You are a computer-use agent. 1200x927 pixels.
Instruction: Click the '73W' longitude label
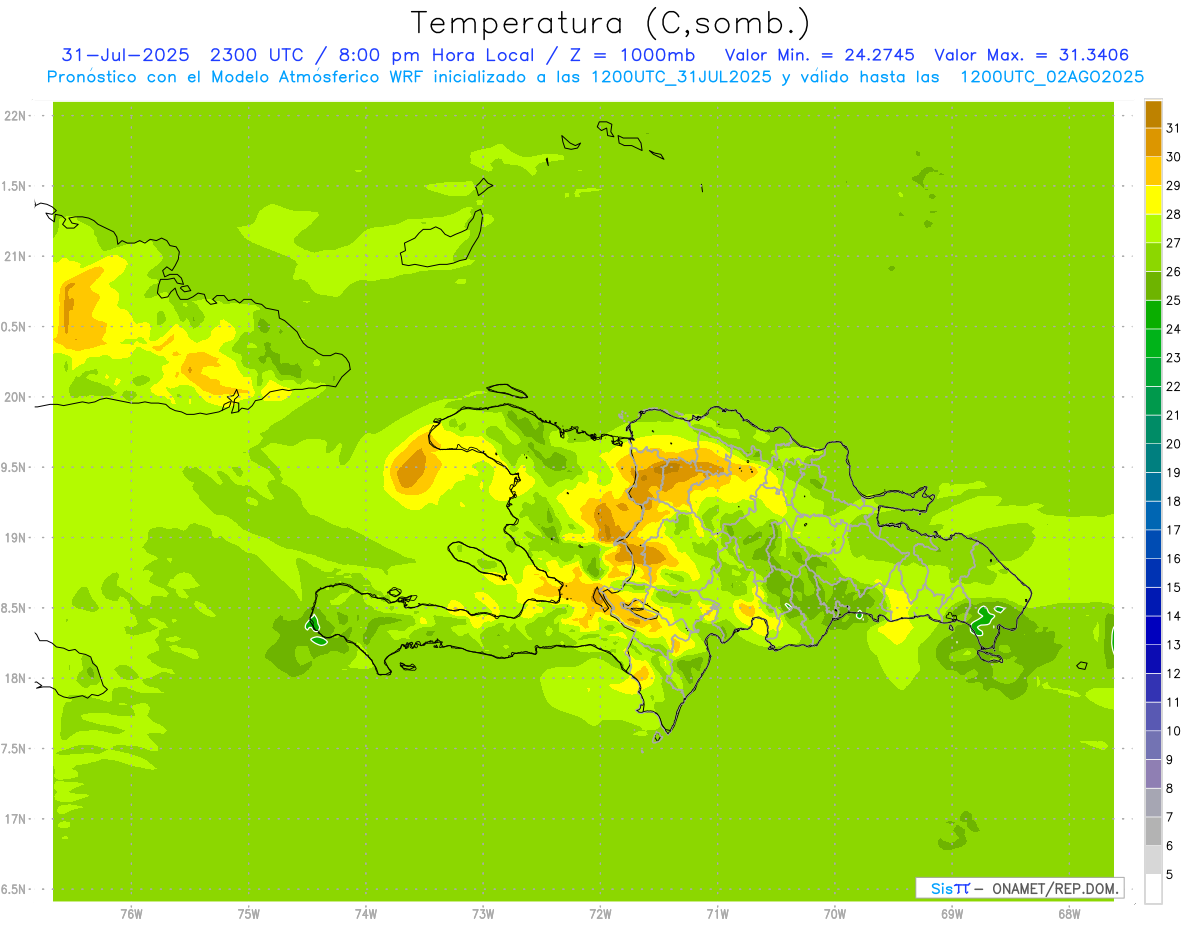pyautogui.click(x=483, y=914)
